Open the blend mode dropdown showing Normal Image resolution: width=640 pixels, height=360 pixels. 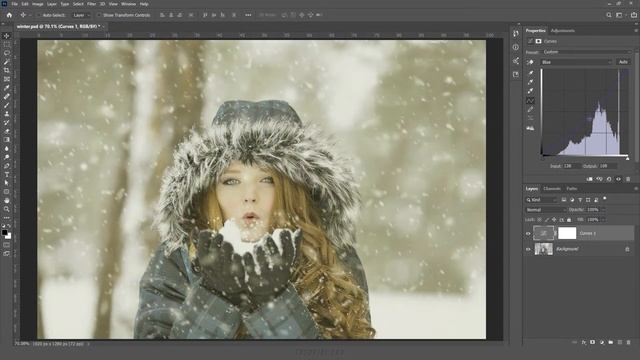pyautogui.click(x=546, y=210)
